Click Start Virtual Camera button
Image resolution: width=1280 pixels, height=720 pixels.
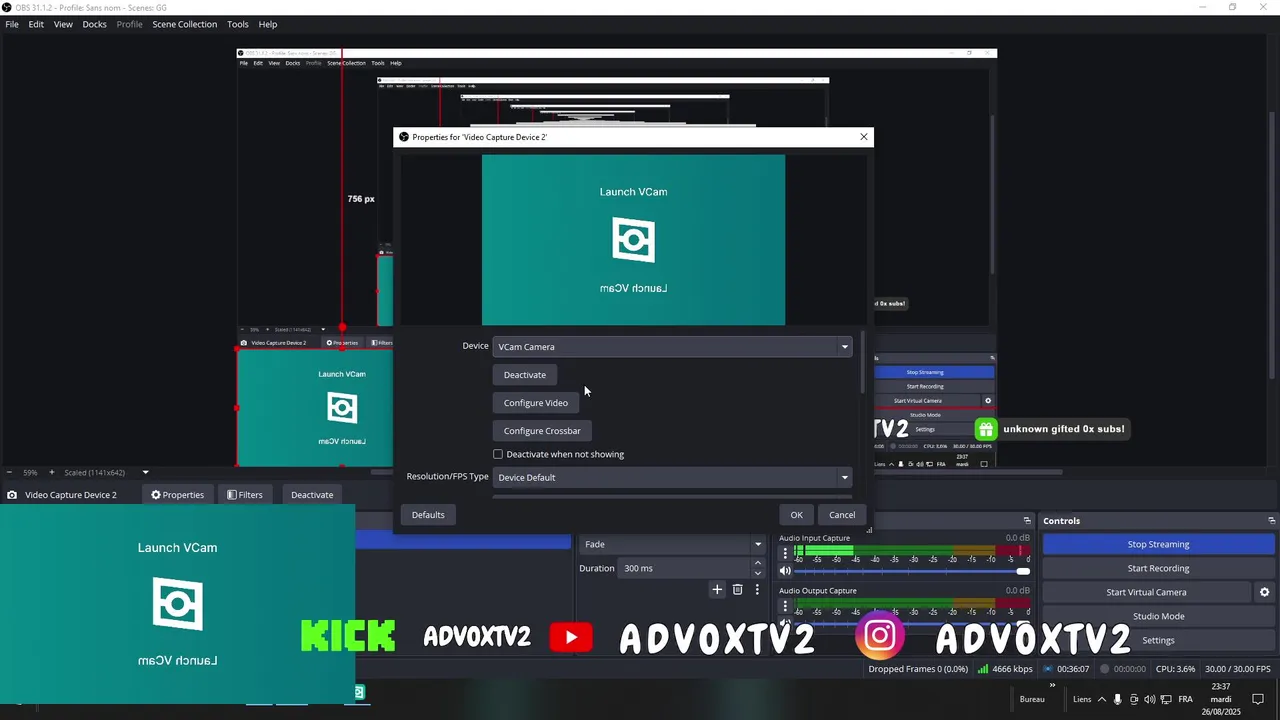1146,592
